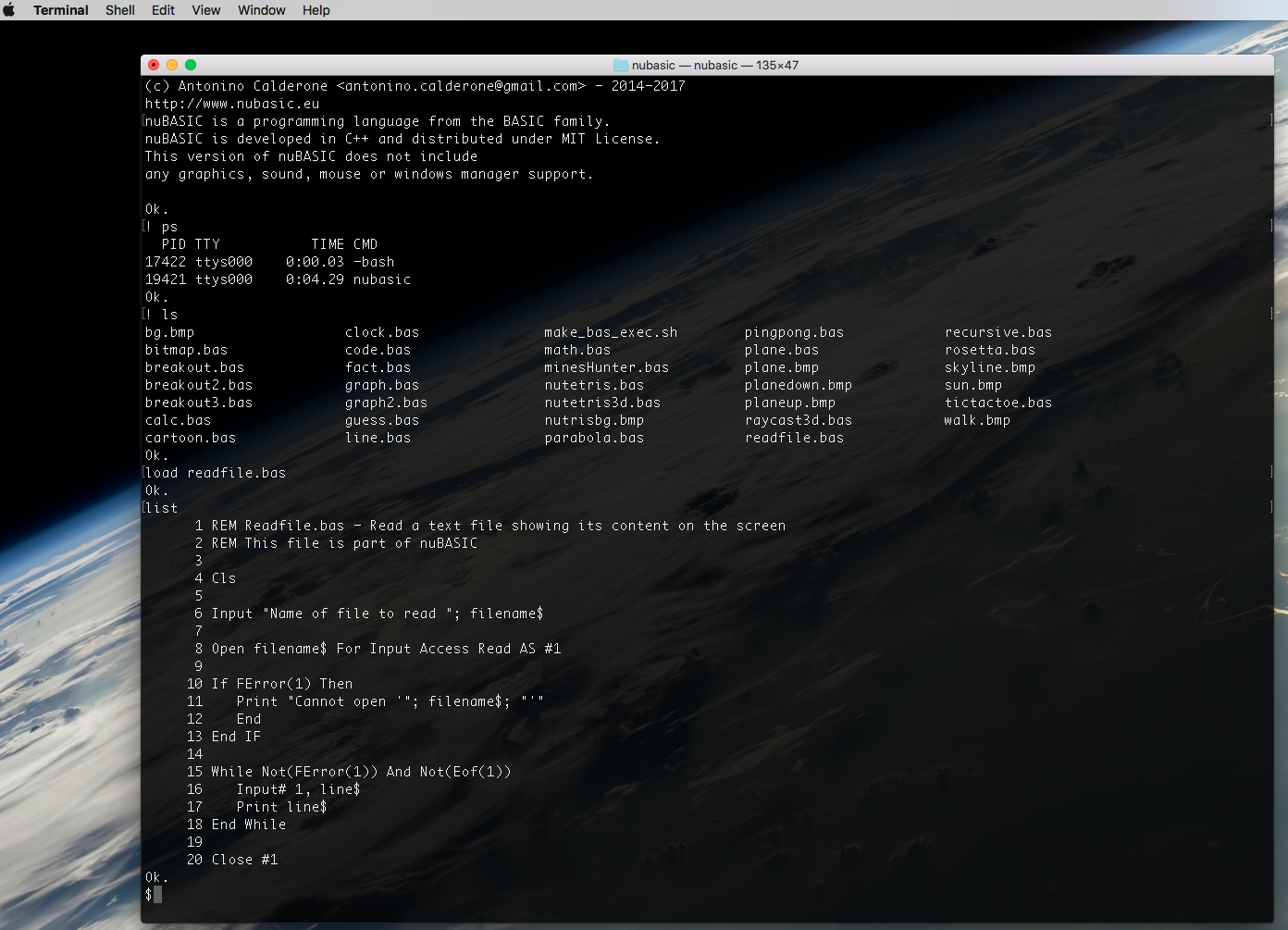The height and width of the screenshot is (930, 1288).
Task: Click file name breakout.bas
Action: click(195, 367)
